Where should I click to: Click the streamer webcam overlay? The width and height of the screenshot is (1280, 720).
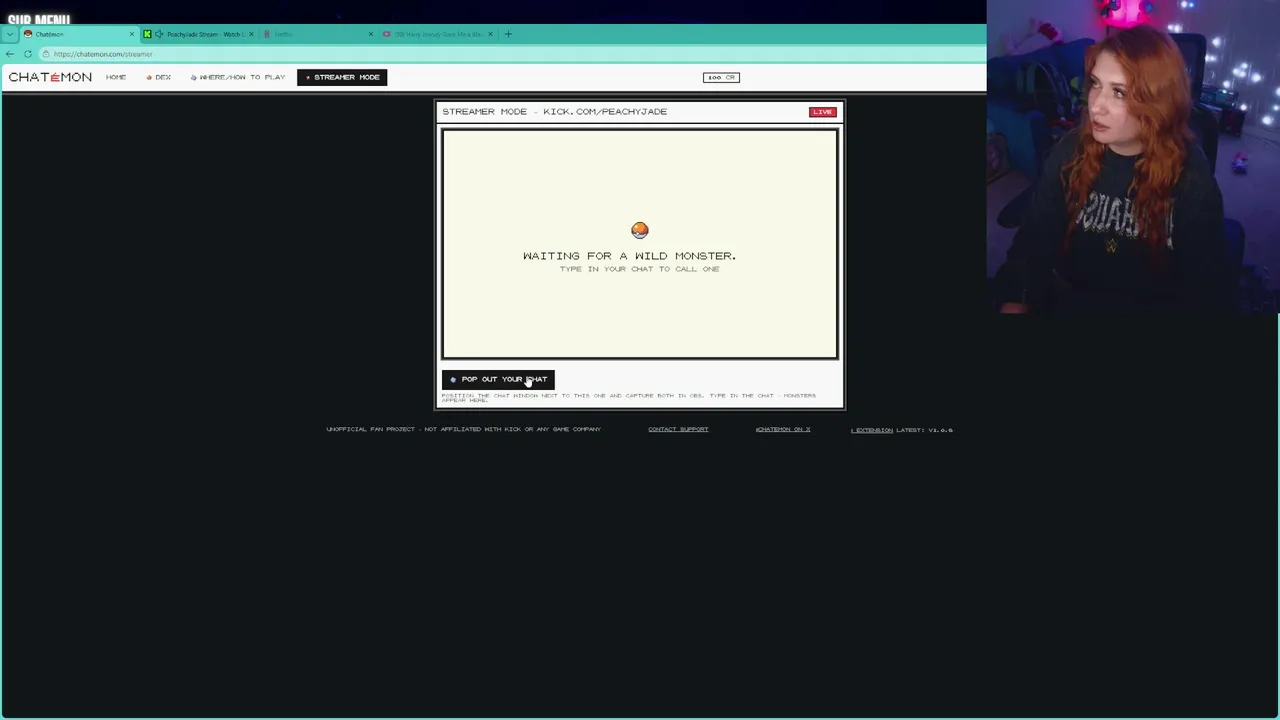pos(1133,157)
